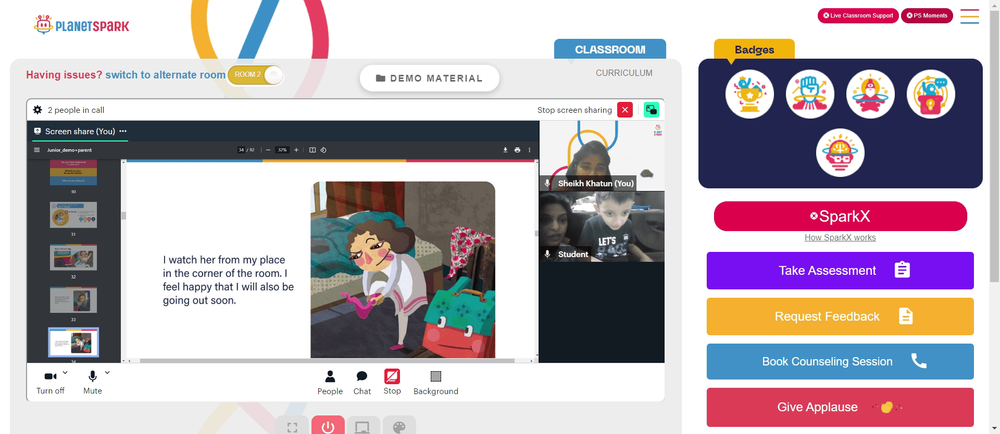Click the laptop screen icon
This screenshot has height=434, width=1000.
363,426
